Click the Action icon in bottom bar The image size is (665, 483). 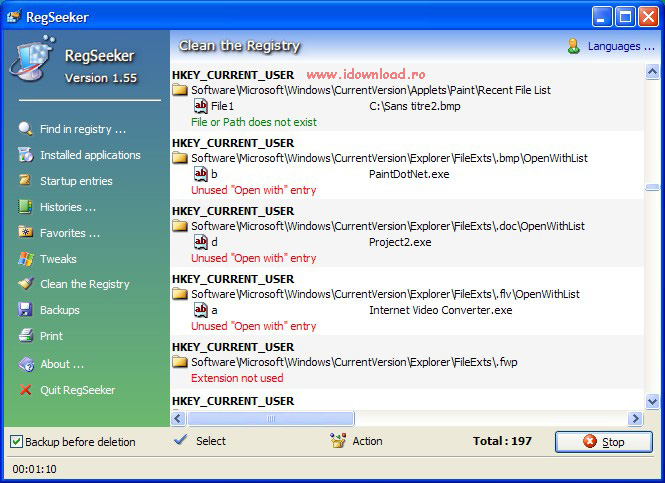pyautogui.click(x=338, y=441)
